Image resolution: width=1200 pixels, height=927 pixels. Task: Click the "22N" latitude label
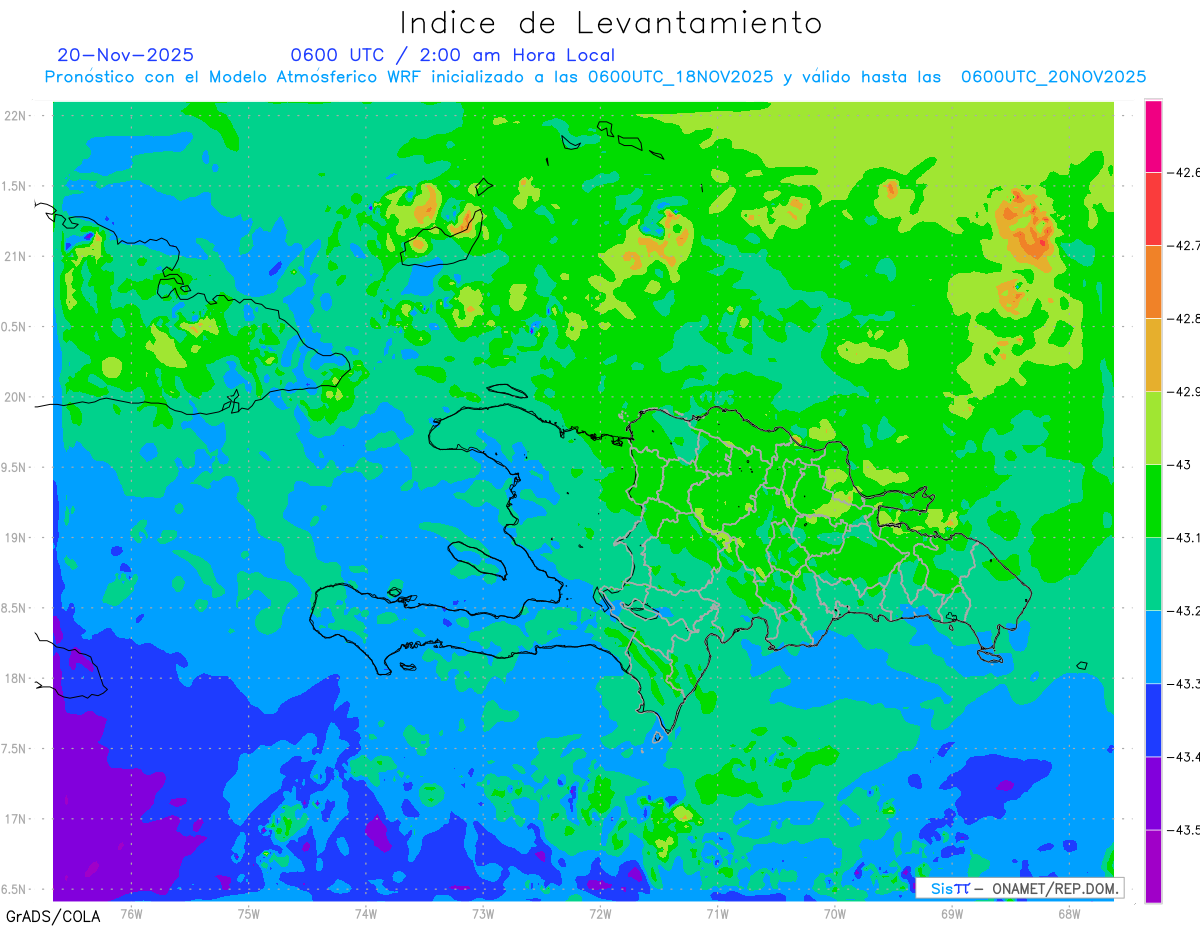17,116
